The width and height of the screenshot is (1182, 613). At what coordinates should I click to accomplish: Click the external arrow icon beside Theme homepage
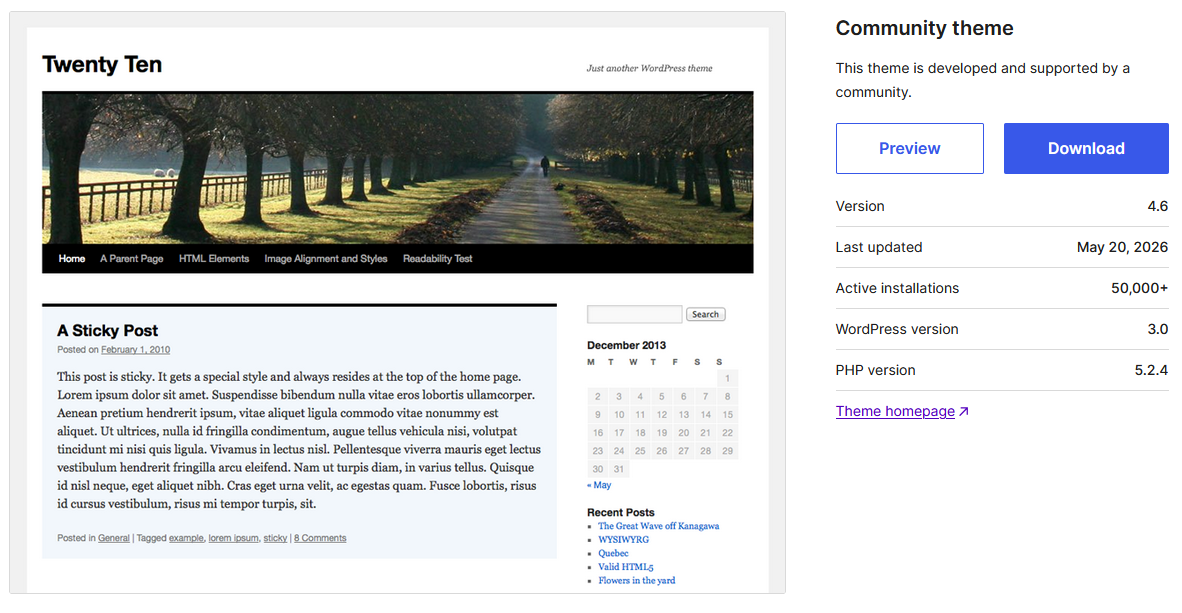click(x=963, y=412)
